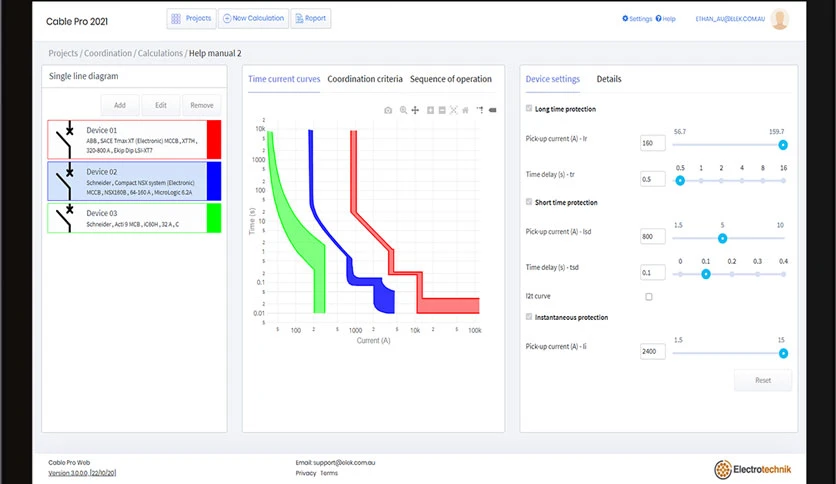The image size is (836, 484).
Task: Toggle spike lines icon in chart toolbar
Action: pyautogui.click(x=480, y=110)
